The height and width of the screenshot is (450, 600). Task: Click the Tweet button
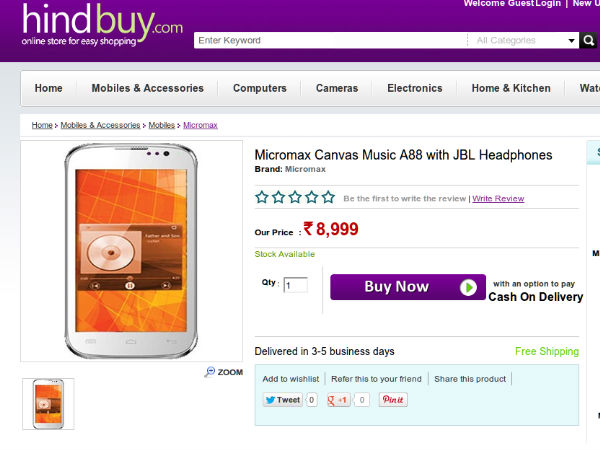pos(283,400)
